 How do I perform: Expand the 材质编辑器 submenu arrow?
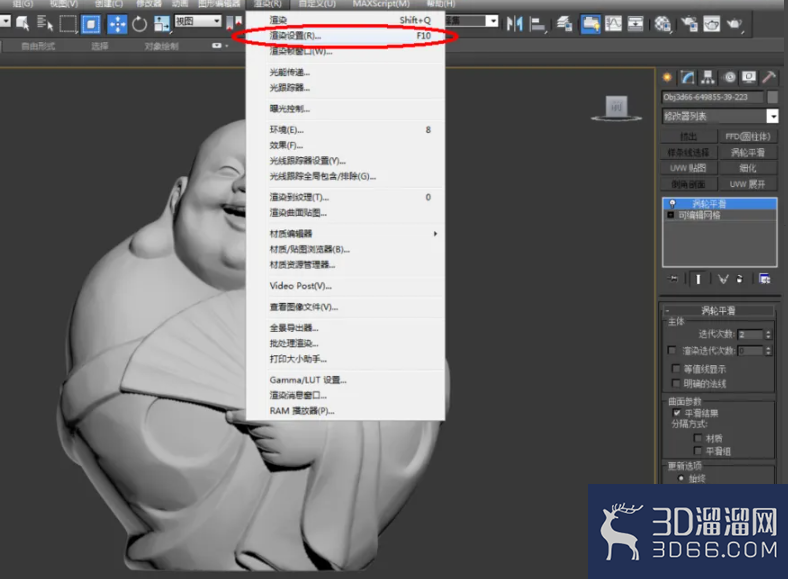[x=435, y=234]
